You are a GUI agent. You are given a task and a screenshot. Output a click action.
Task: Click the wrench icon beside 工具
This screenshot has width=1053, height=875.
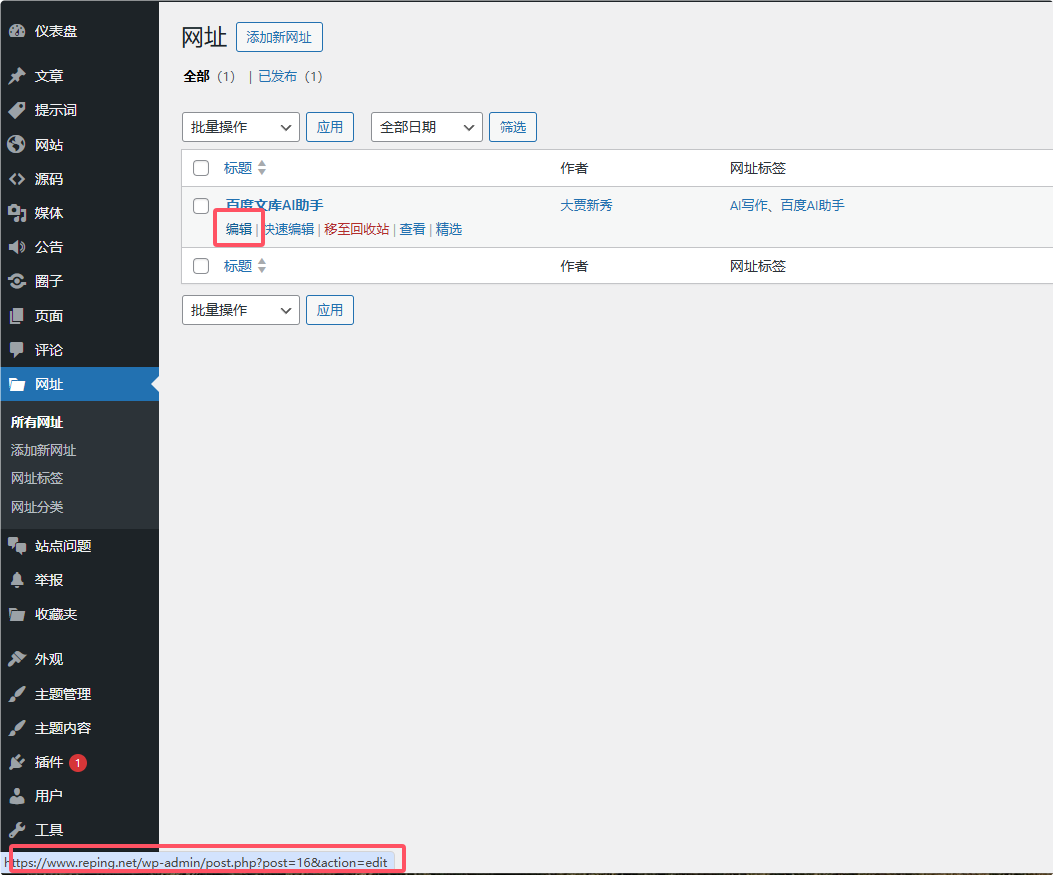(17, 831)
